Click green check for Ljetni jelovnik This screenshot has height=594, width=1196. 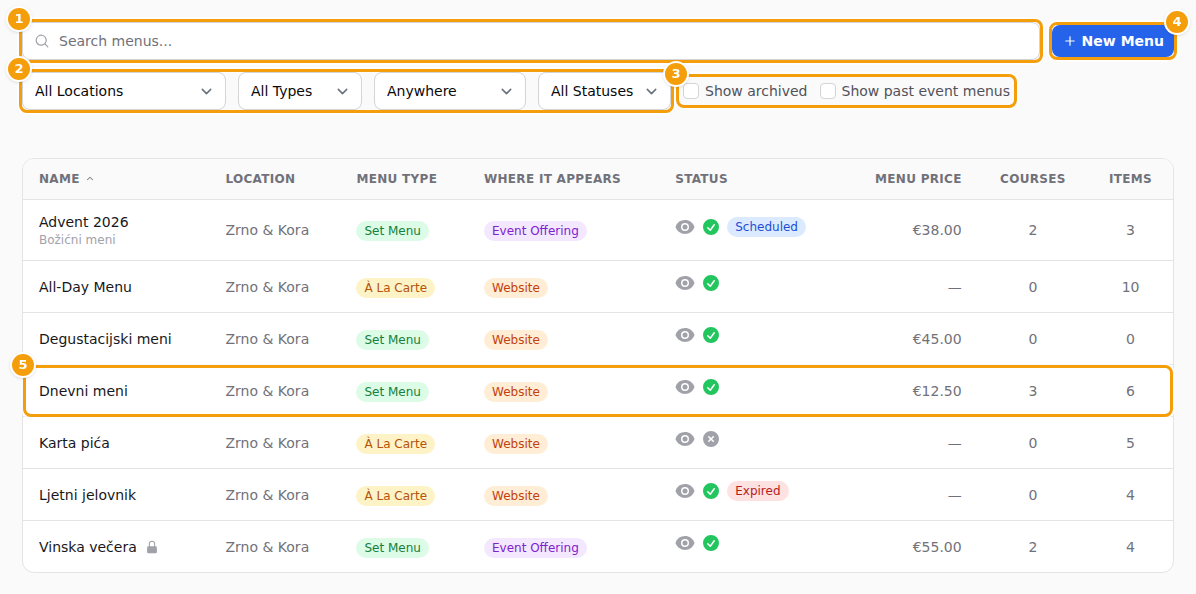711,490
